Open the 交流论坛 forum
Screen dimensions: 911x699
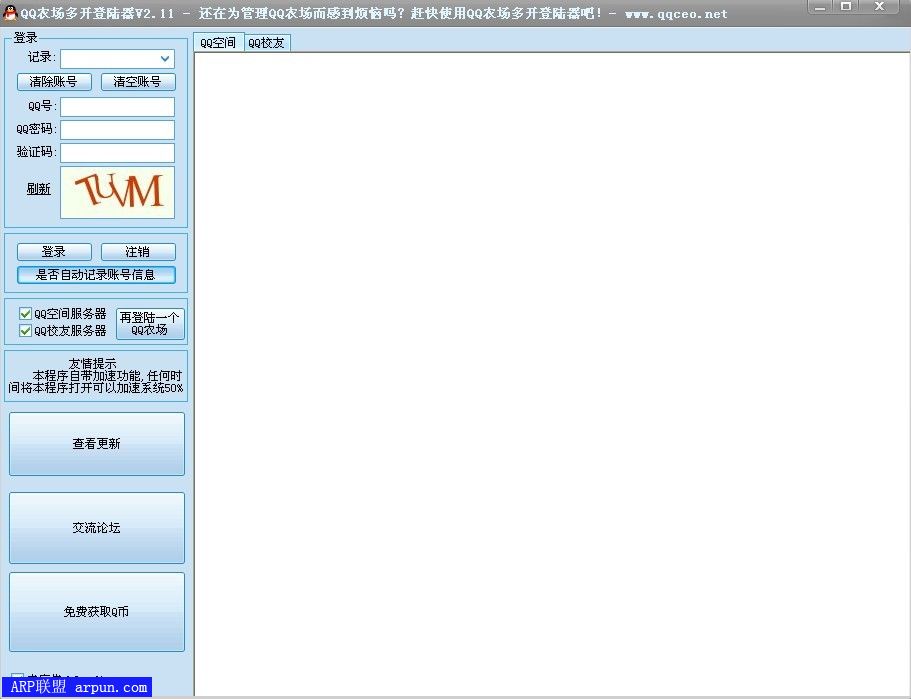(96, 528)
